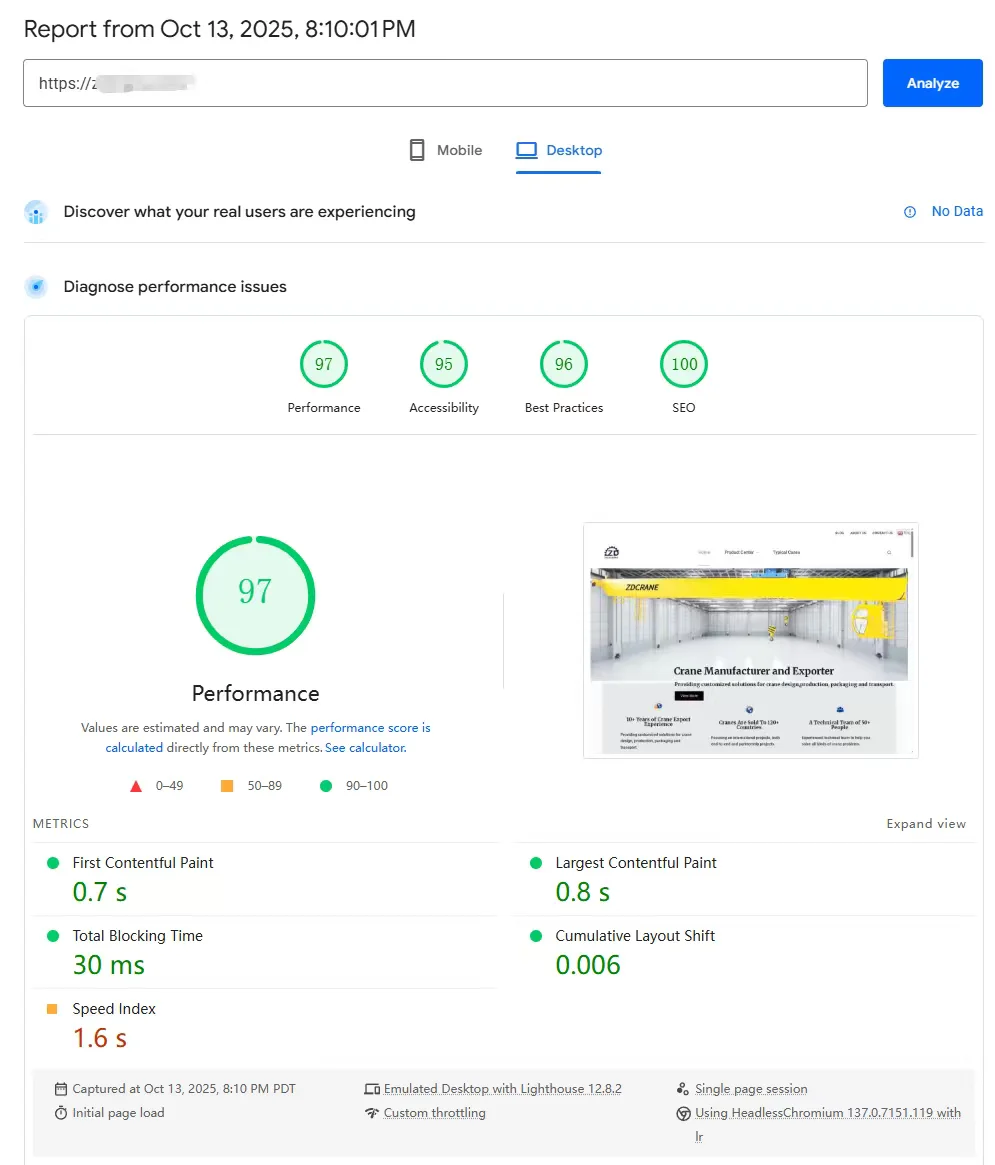Select the 95 Accessibility score gauge
The width and height of the screenshot is (995, 1165).
[x=444, y=364]
